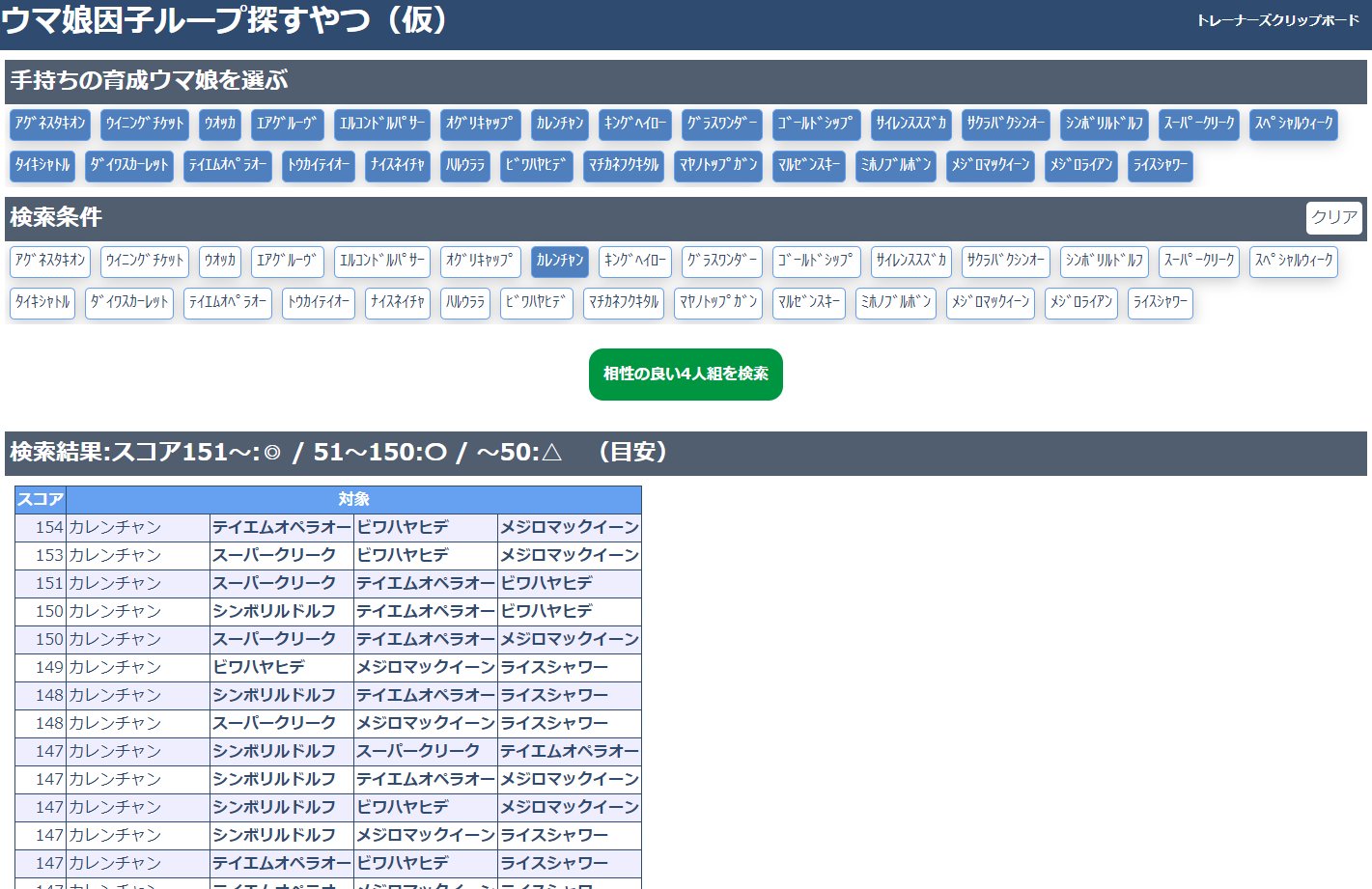Click ライスシャワー in the 149 row
Viewport: 1372px width, 889px height.
pos(570,668)
